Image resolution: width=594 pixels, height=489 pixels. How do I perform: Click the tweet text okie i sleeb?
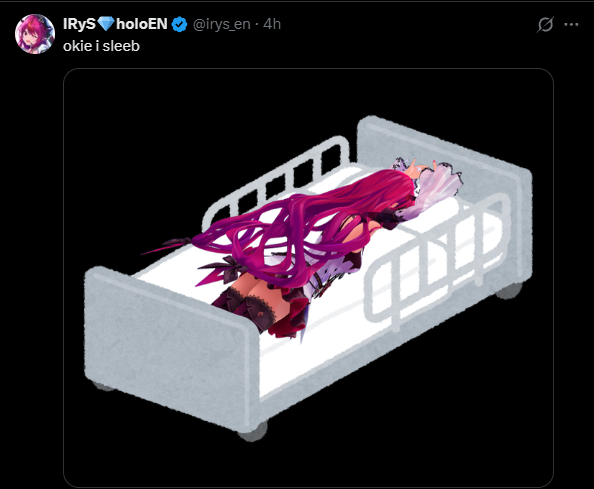(x=102, y=46)
